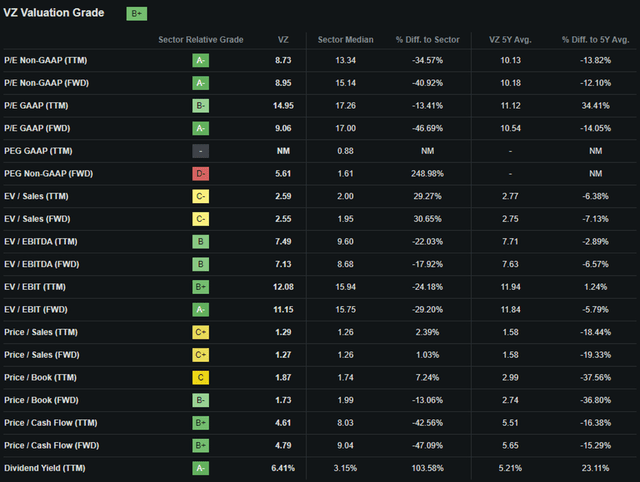Image resolution: width=640 pixels, height=482 pixels.
Task: Click the C+ grade badge for Price / Sales (FWD)
Action: pos(200,355)
